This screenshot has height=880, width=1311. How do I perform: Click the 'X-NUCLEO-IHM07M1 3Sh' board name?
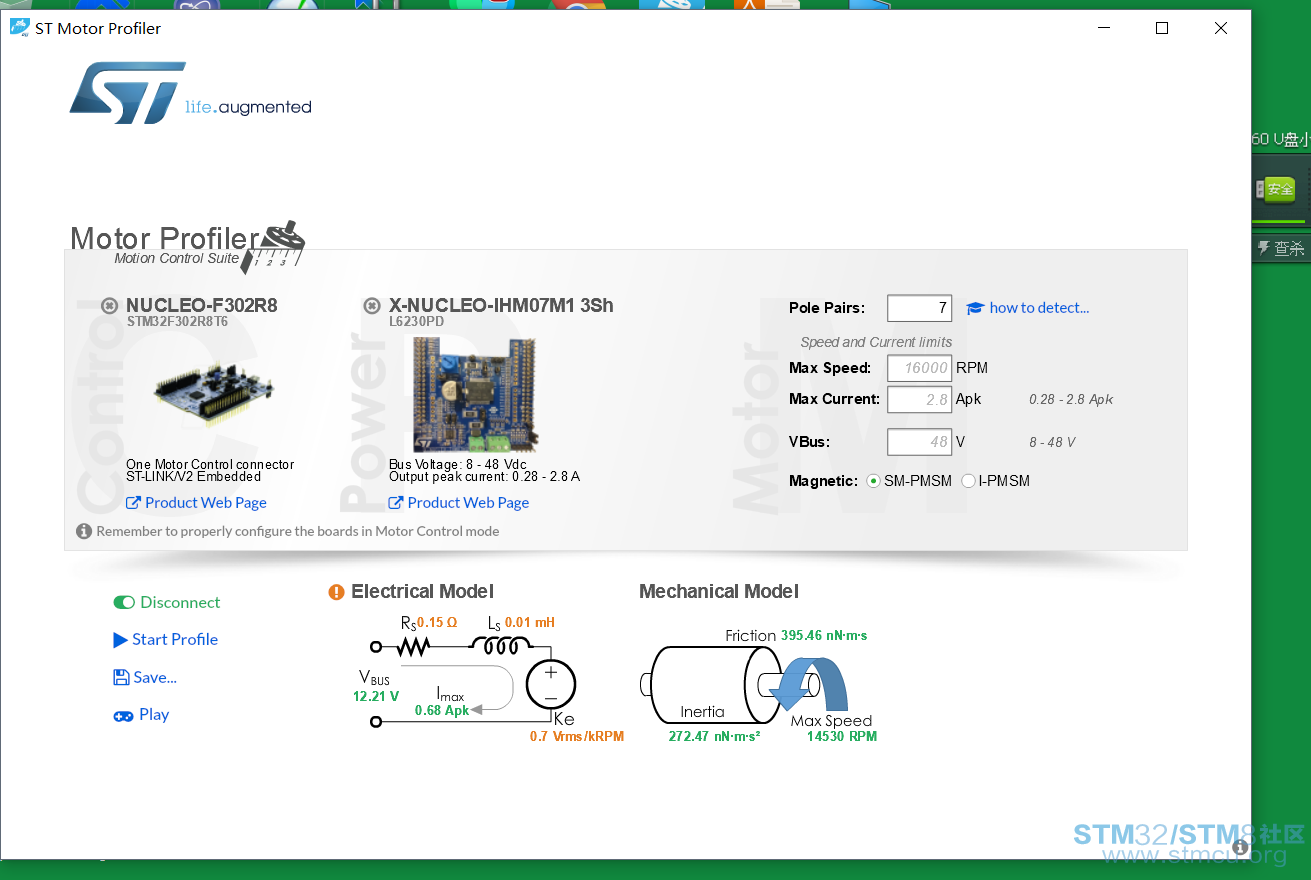(501, 305)
